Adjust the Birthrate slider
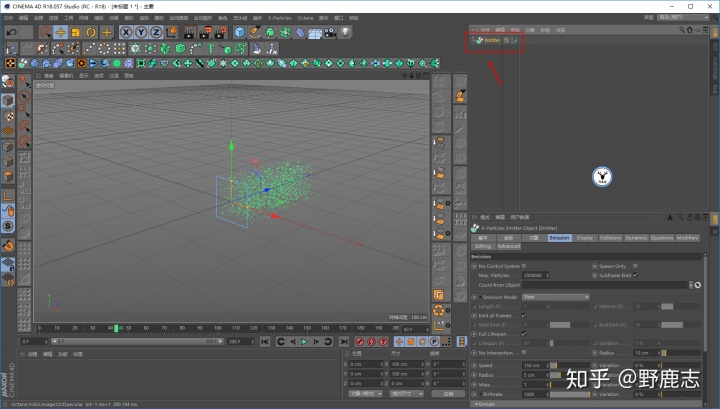The width and height of the screenshot is (720, 409). click(570, 394)
